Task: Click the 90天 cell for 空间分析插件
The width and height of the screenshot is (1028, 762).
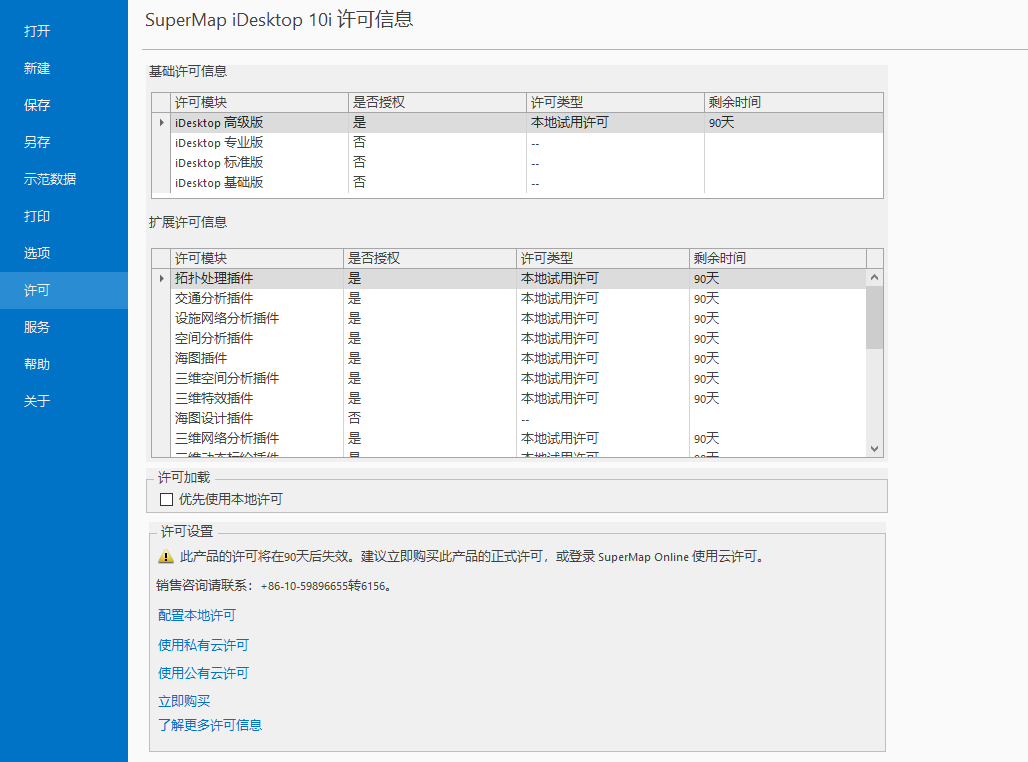Action: tap(778, 338)
